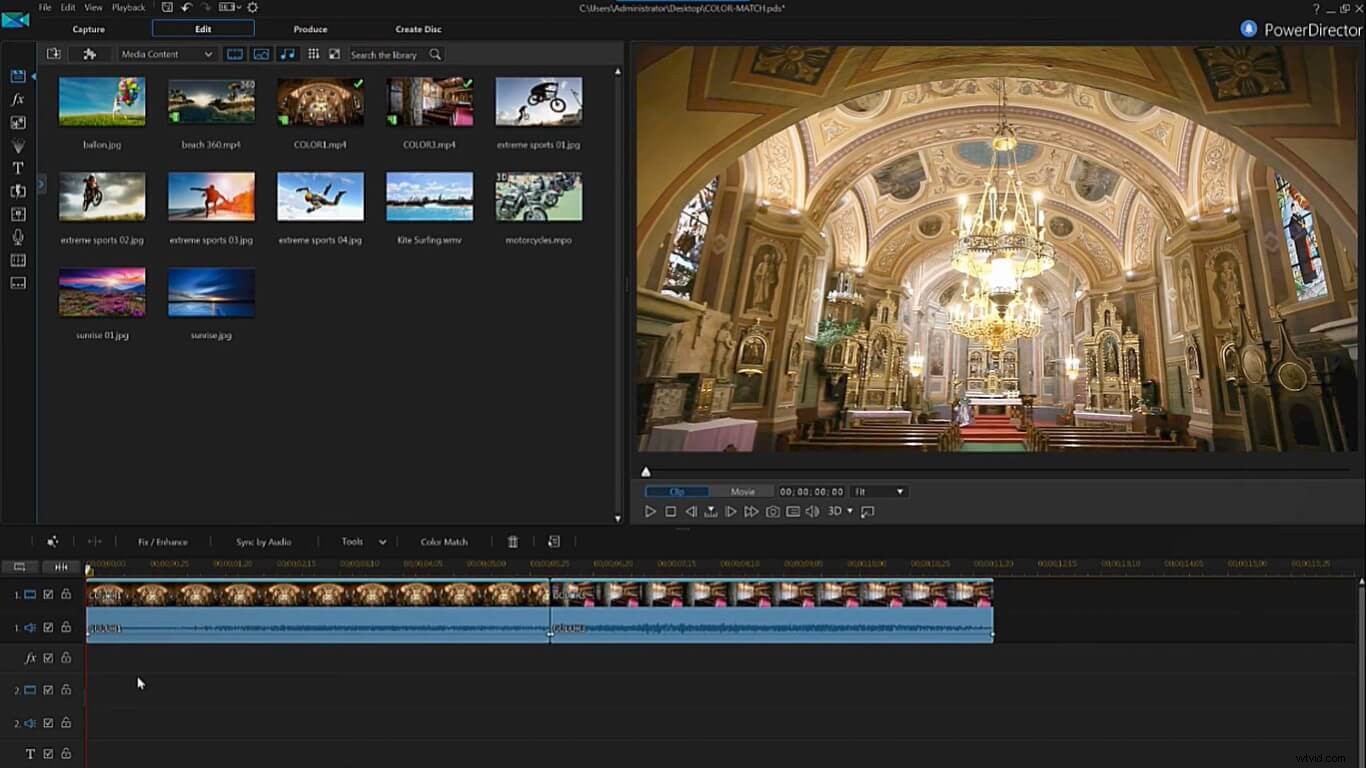This screenshot has height=768, width=1366.
Task: Disable the title track T checkbox
Action: coord(48,753)
